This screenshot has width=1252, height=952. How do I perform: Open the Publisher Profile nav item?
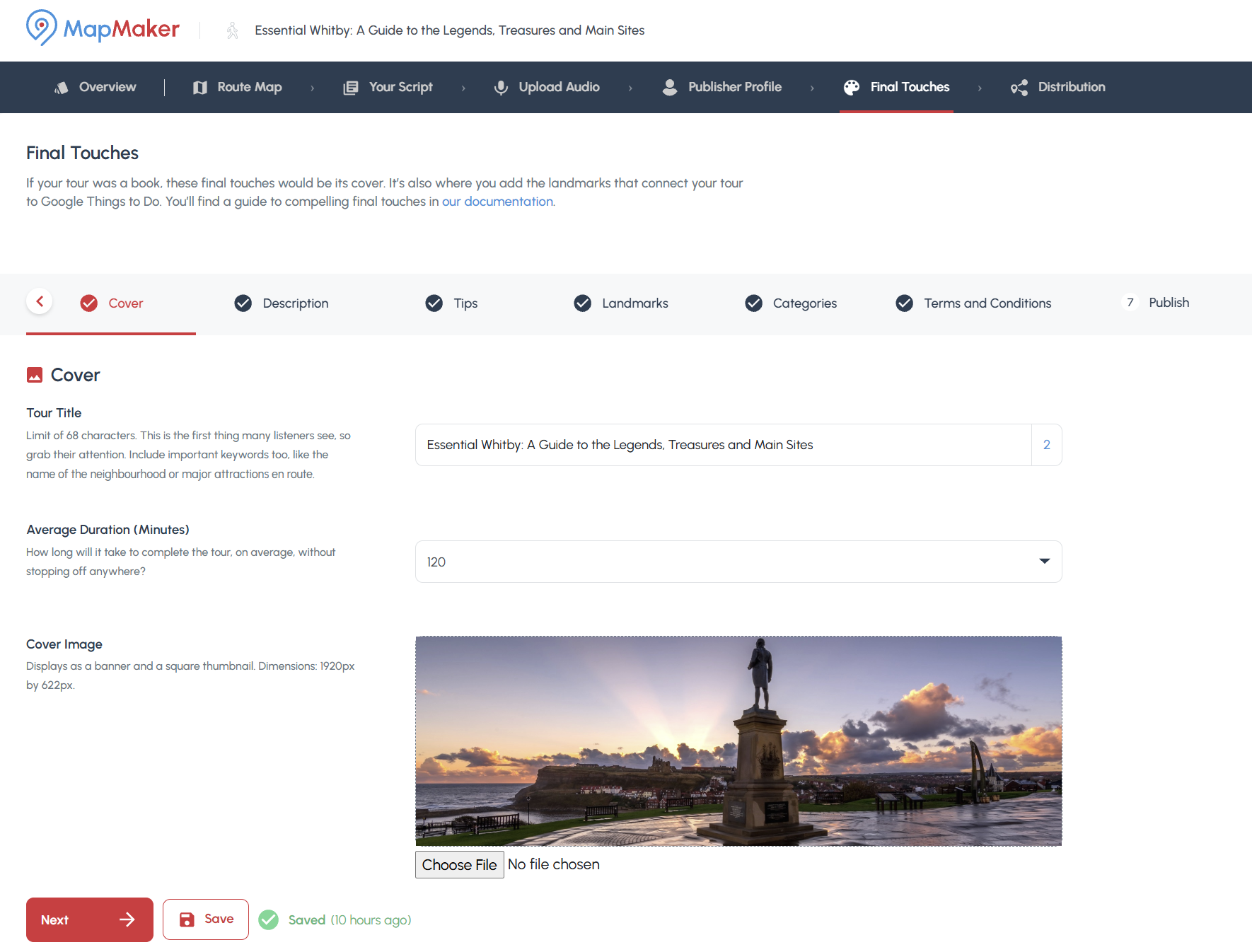(722, 87)
